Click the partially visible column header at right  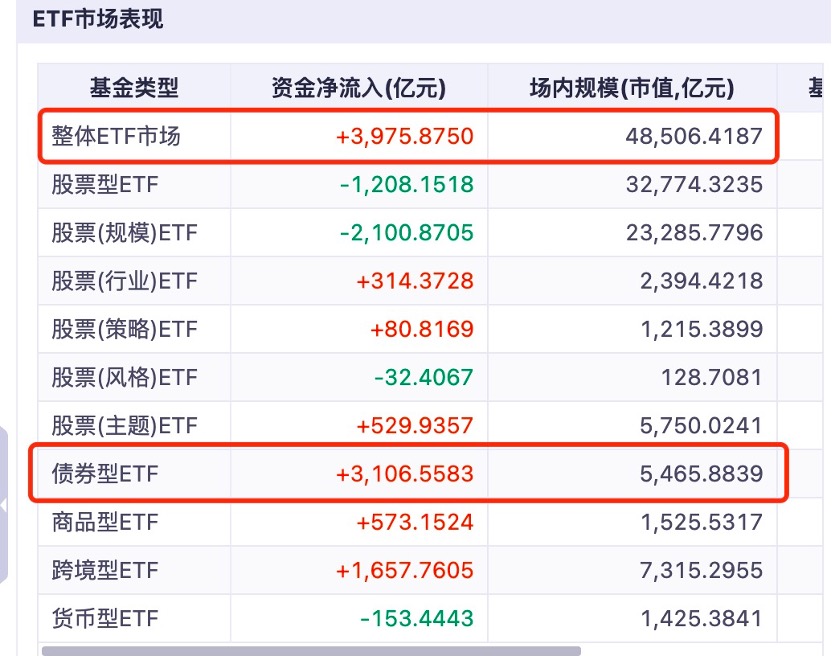coord(816,88)
